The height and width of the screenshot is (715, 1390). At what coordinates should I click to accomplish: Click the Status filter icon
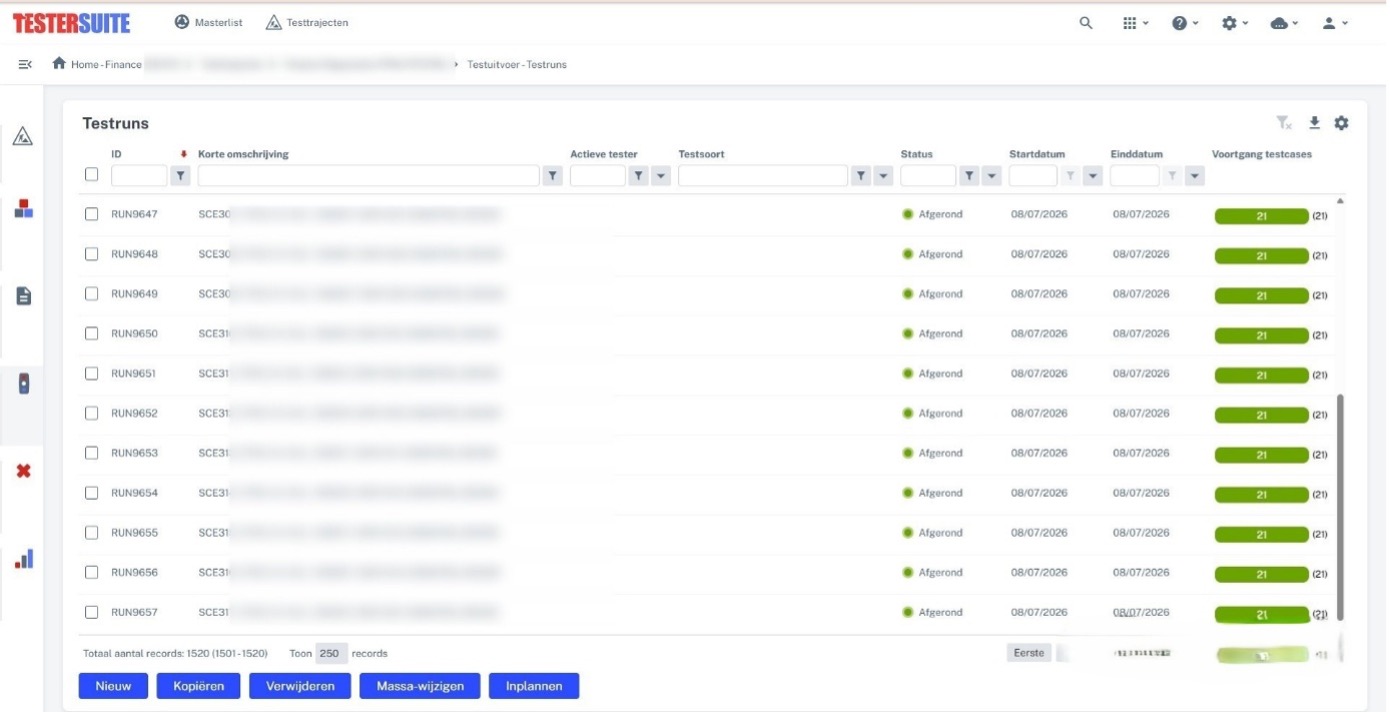[969, 176]
